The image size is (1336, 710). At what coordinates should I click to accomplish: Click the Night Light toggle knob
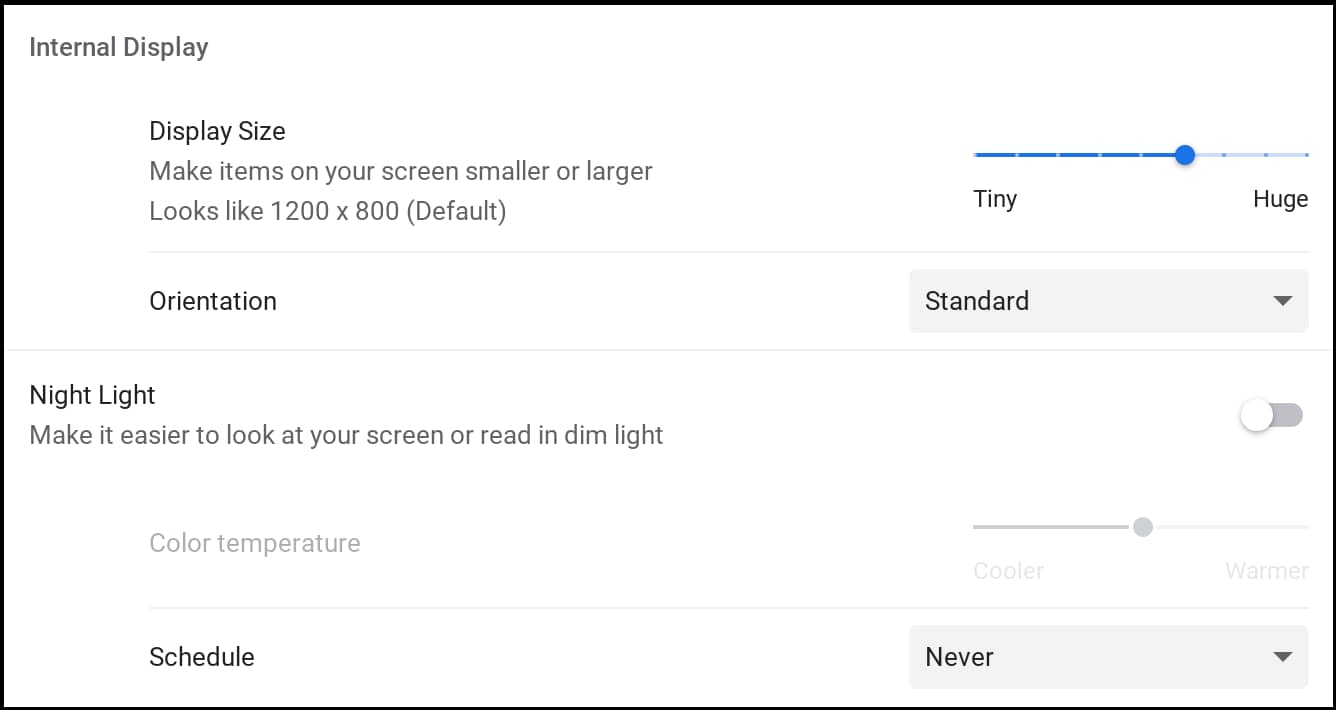coord(1256,414)
